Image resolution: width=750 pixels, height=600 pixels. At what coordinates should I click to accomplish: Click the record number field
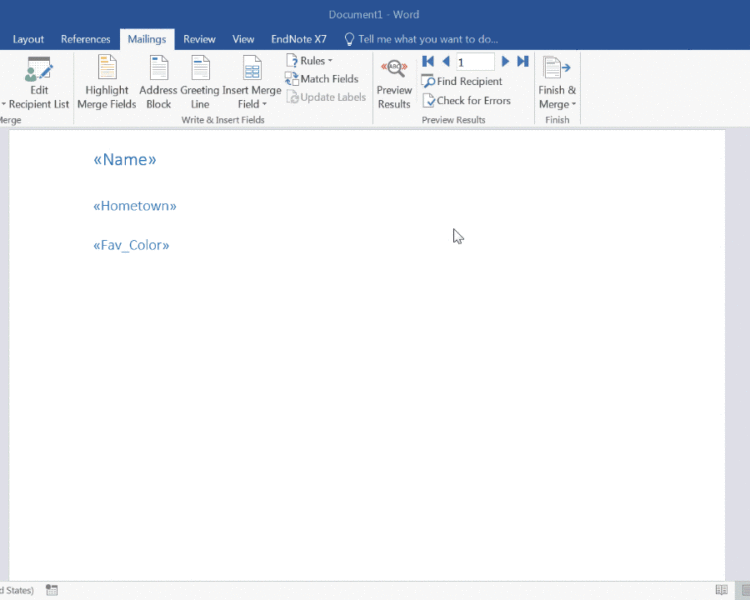coord(475,62)
